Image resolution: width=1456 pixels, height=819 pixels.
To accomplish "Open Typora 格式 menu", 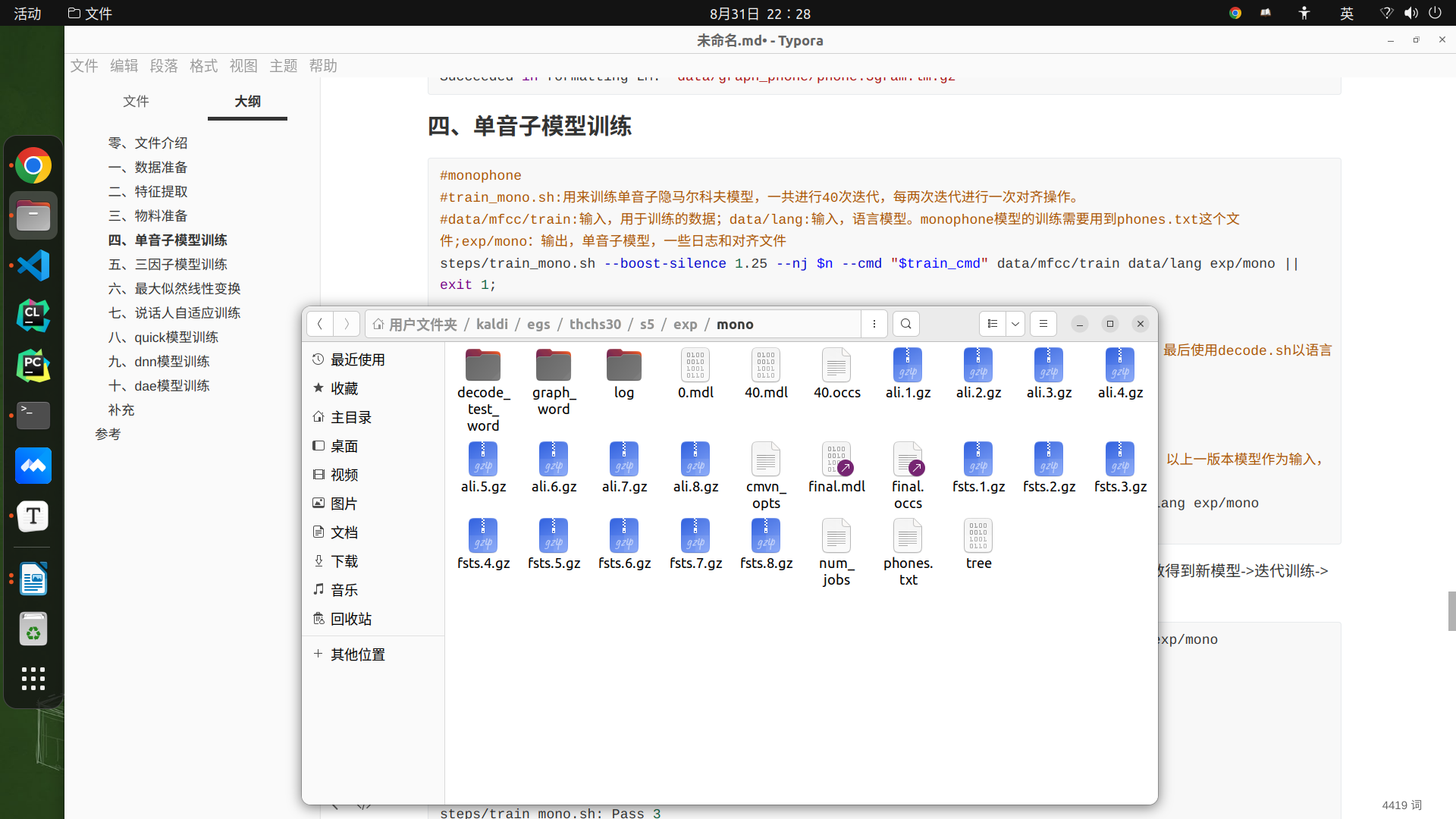I will click(x=203, y=66).
